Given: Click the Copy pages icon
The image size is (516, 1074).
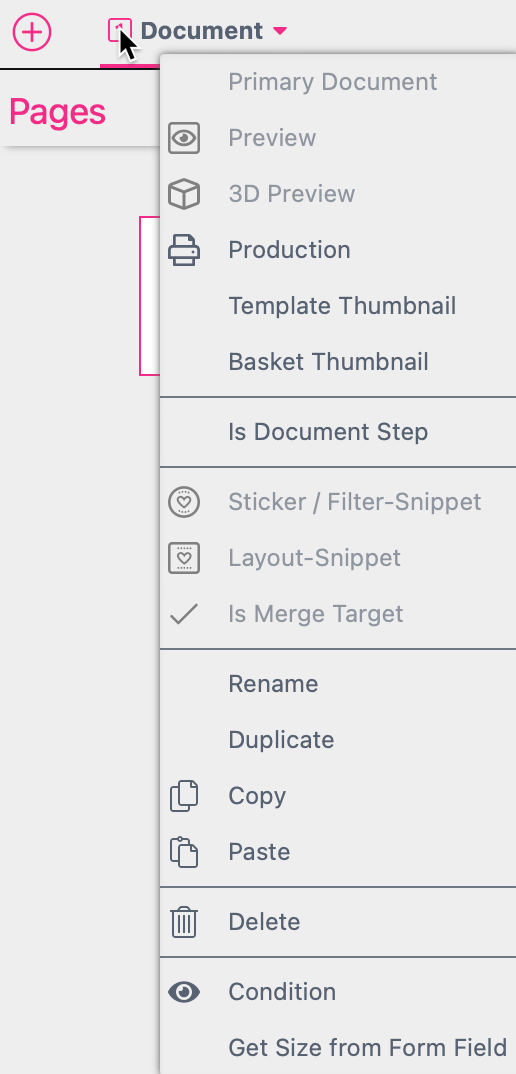Looking at the screenshot, I should coord(184,796).
